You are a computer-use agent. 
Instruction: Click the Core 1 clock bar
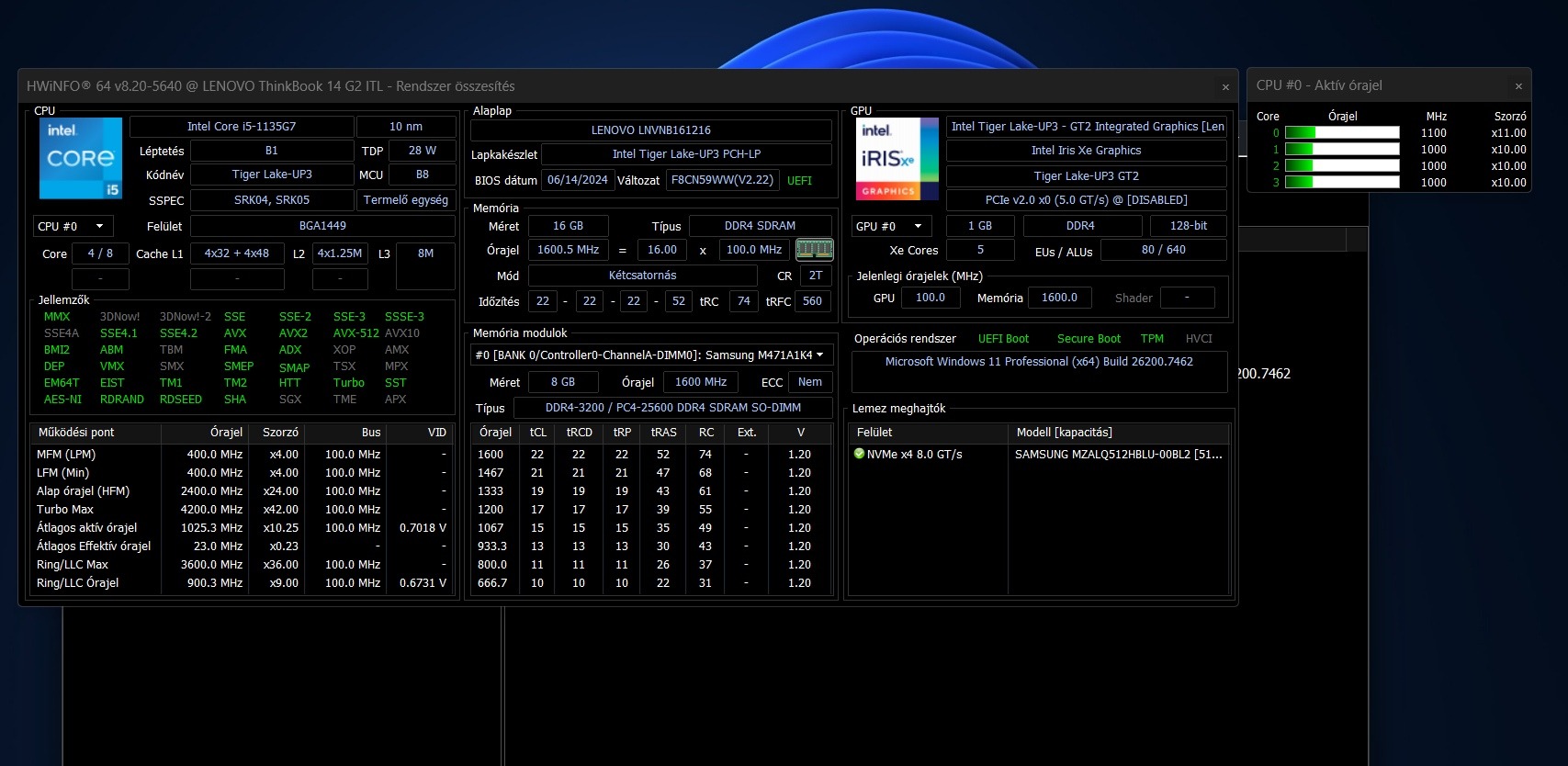coord(1342,150)
